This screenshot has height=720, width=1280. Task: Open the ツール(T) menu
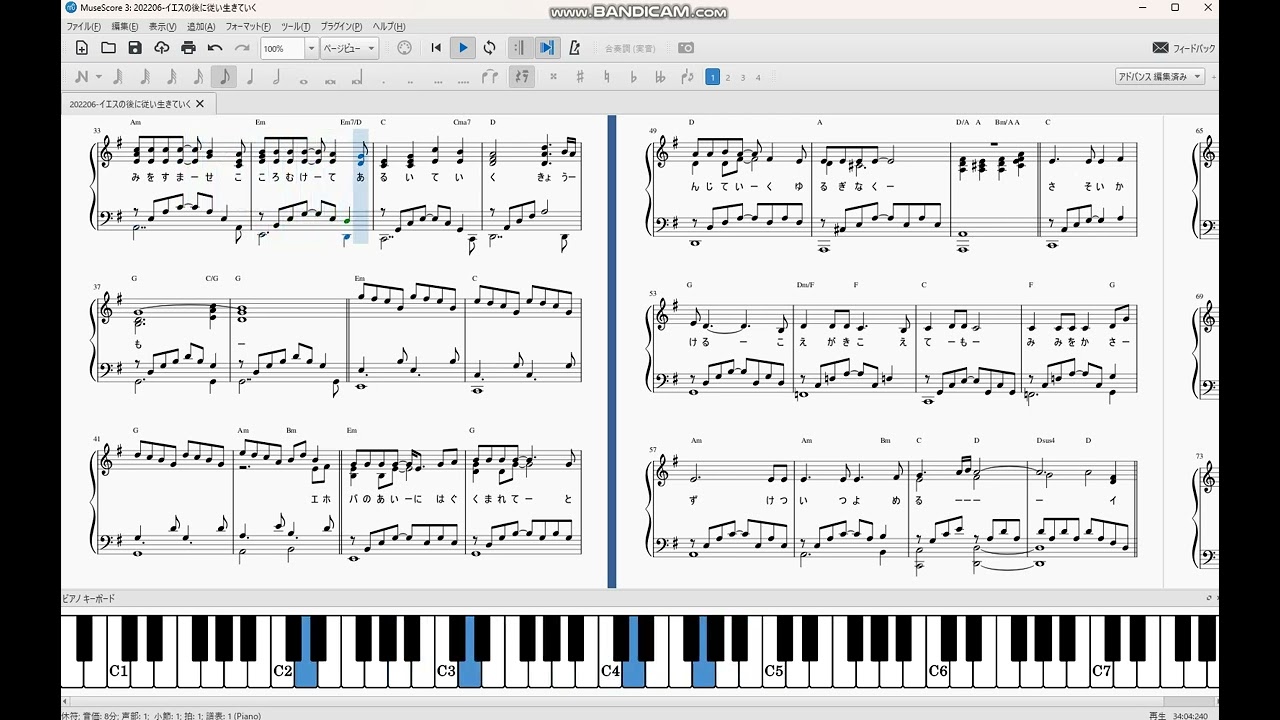click(x=296, y=26)
